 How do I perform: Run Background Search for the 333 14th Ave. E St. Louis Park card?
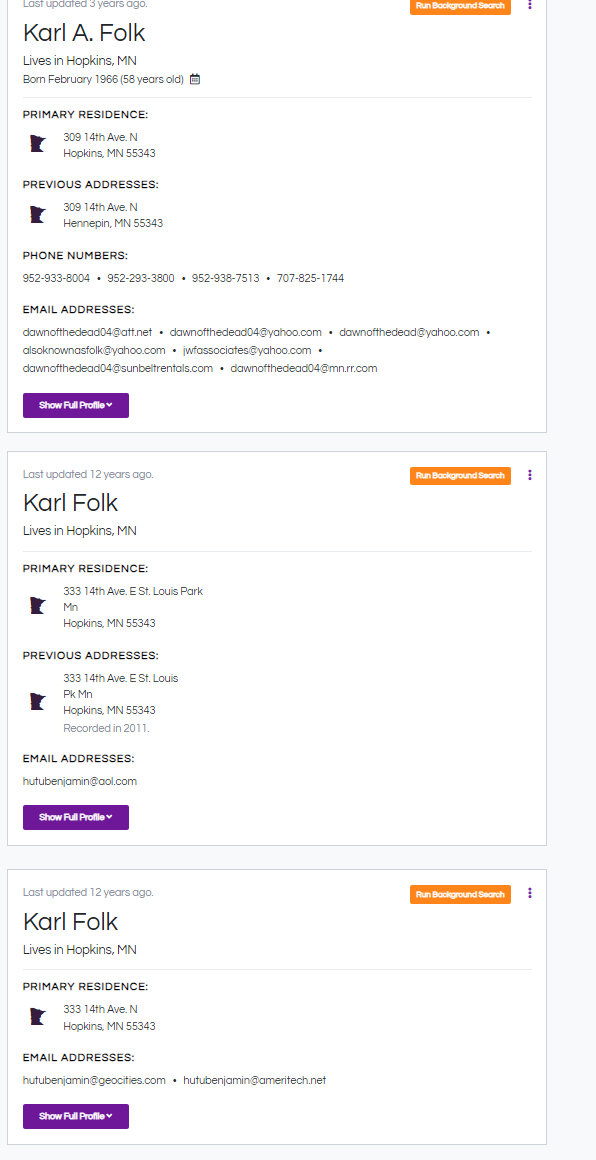coord(460,476)
